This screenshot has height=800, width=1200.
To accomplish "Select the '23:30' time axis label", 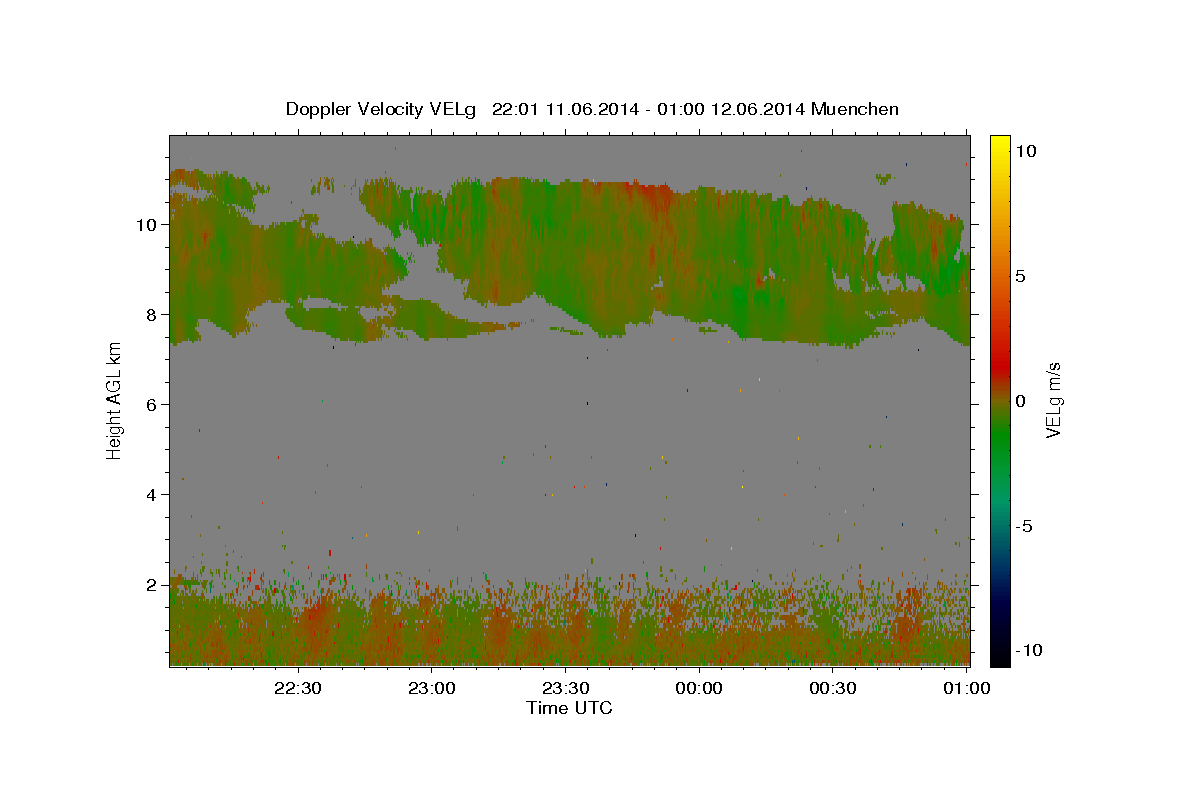I will (565, 688).
